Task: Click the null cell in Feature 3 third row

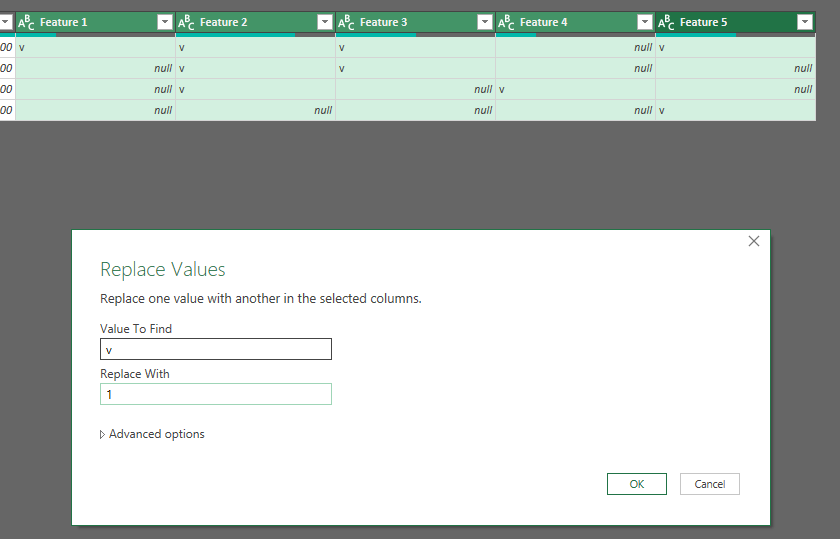Action: point(416,89)
